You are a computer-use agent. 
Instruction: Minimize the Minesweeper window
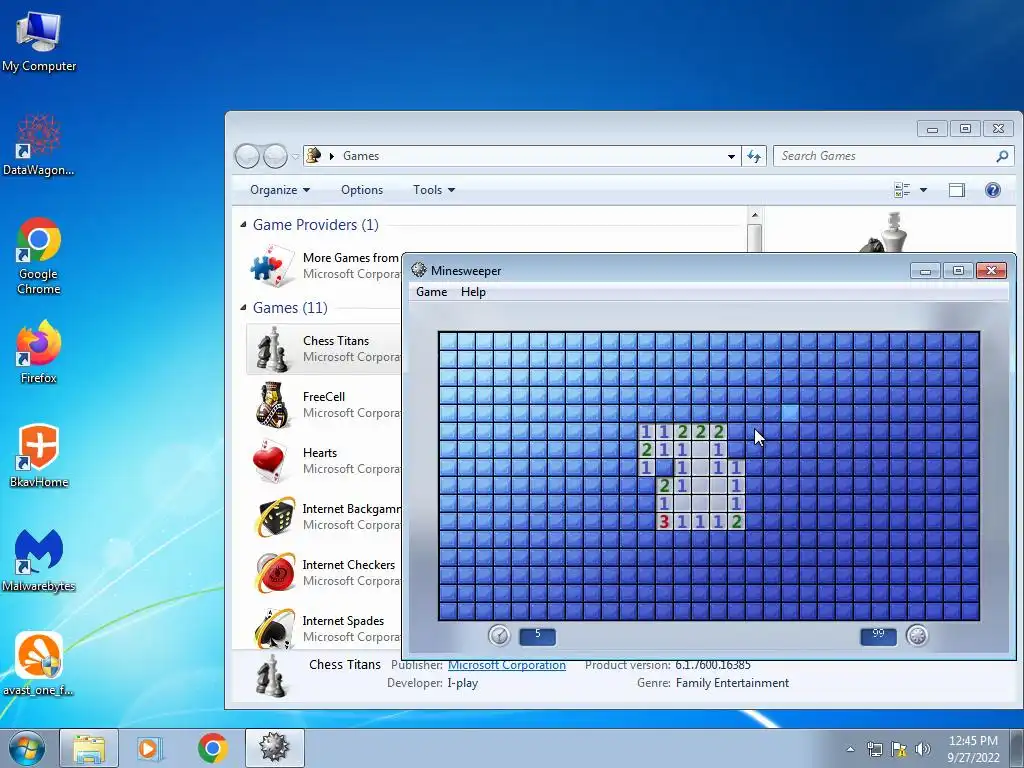pyautogui.click(x=925, y=270)
